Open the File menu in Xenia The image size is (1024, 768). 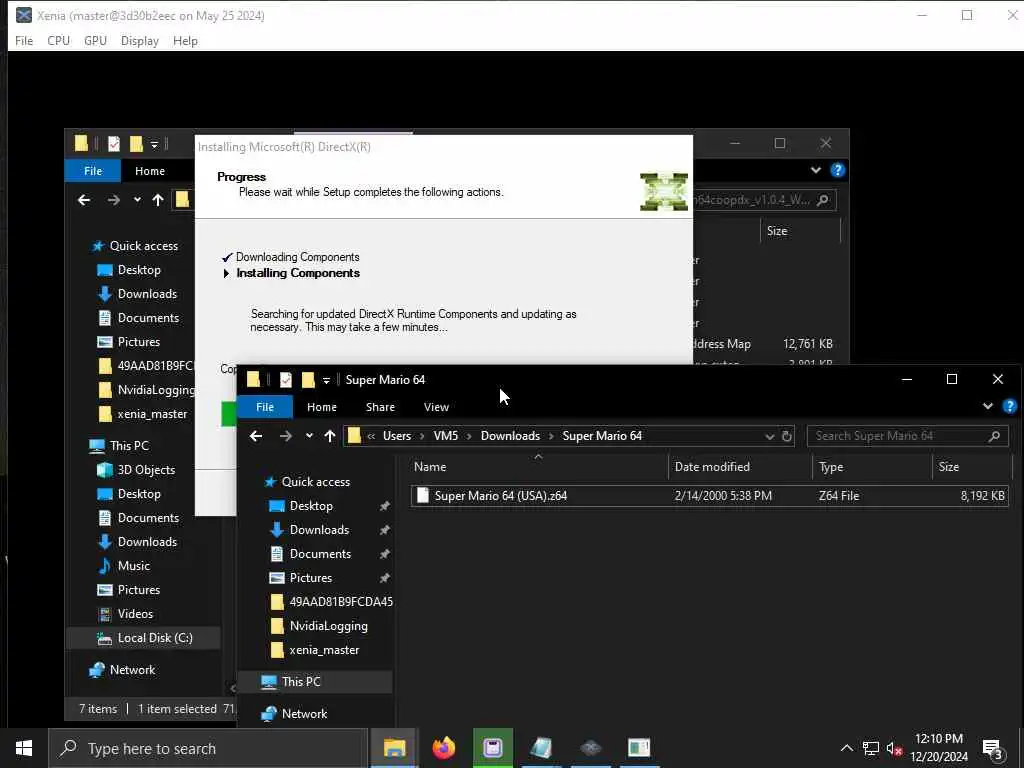(x=24, y=40)
